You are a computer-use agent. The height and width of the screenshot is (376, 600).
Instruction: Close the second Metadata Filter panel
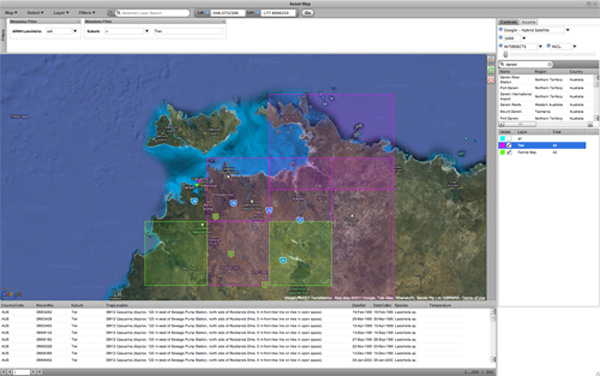tap(224, 22)
